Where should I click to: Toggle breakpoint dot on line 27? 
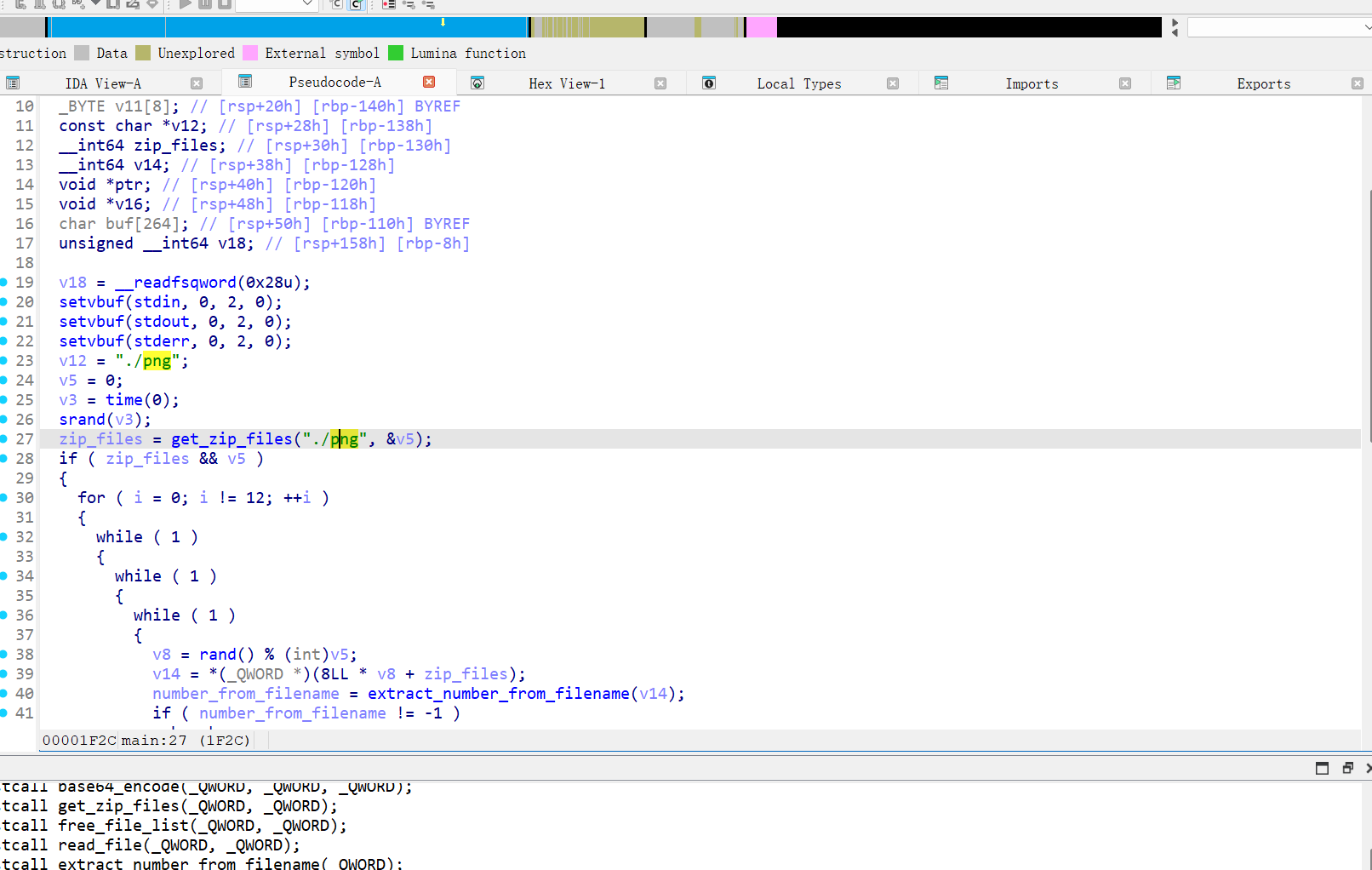tap(4, 439)
